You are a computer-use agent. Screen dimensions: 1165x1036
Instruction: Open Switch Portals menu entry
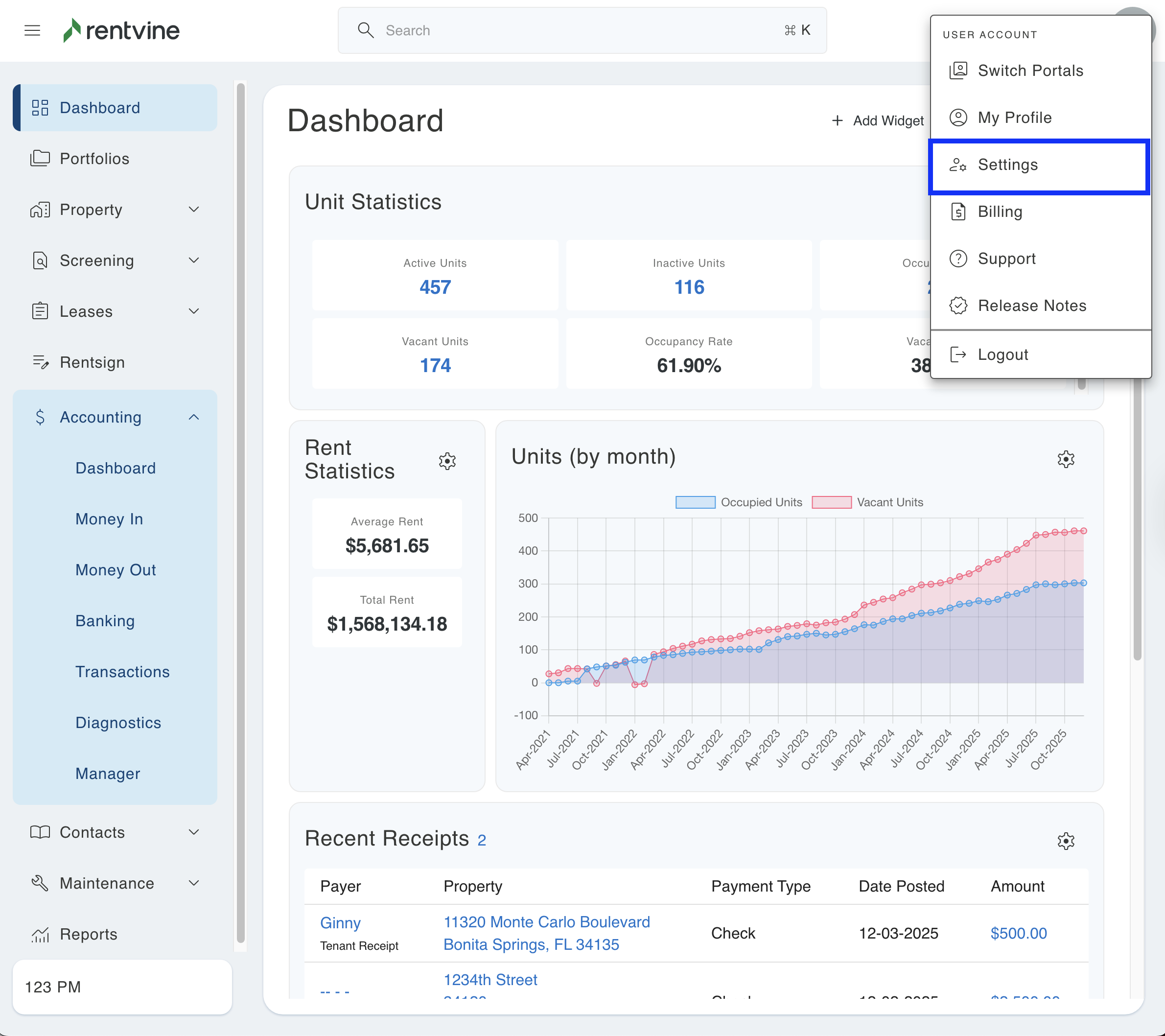[1030, 71]
